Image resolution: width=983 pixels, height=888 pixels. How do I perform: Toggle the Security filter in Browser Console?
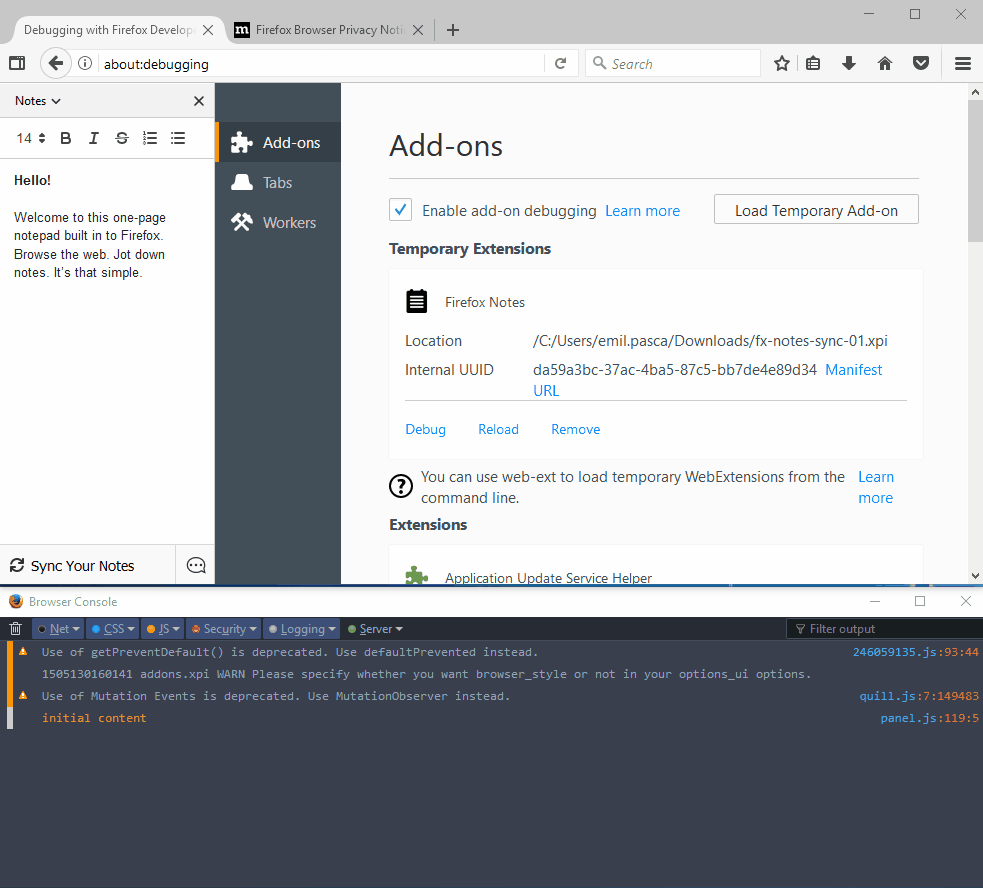point(222,628)
